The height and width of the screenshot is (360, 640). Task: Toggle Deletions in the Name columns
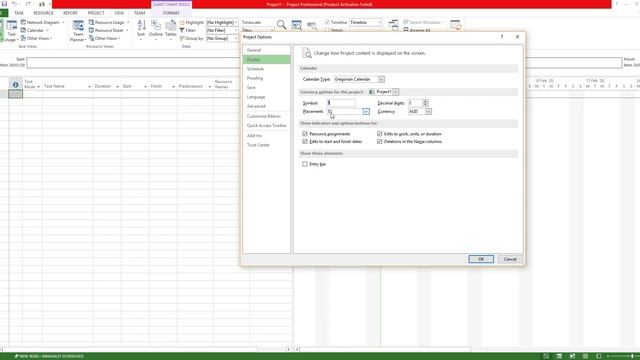coord(380,142)
